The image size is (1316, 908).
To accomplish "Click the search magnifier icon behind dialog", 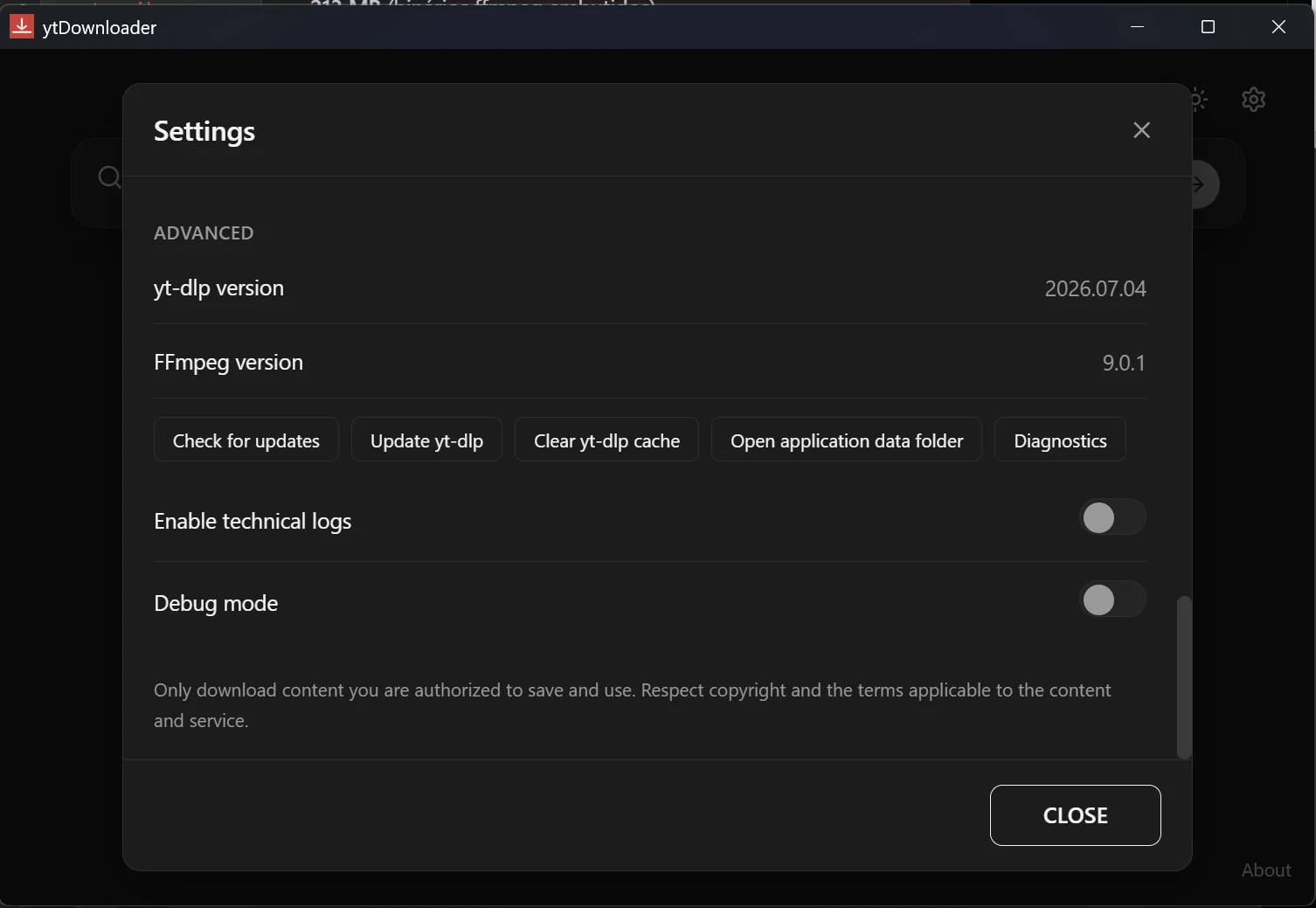I will click(109, 177).
